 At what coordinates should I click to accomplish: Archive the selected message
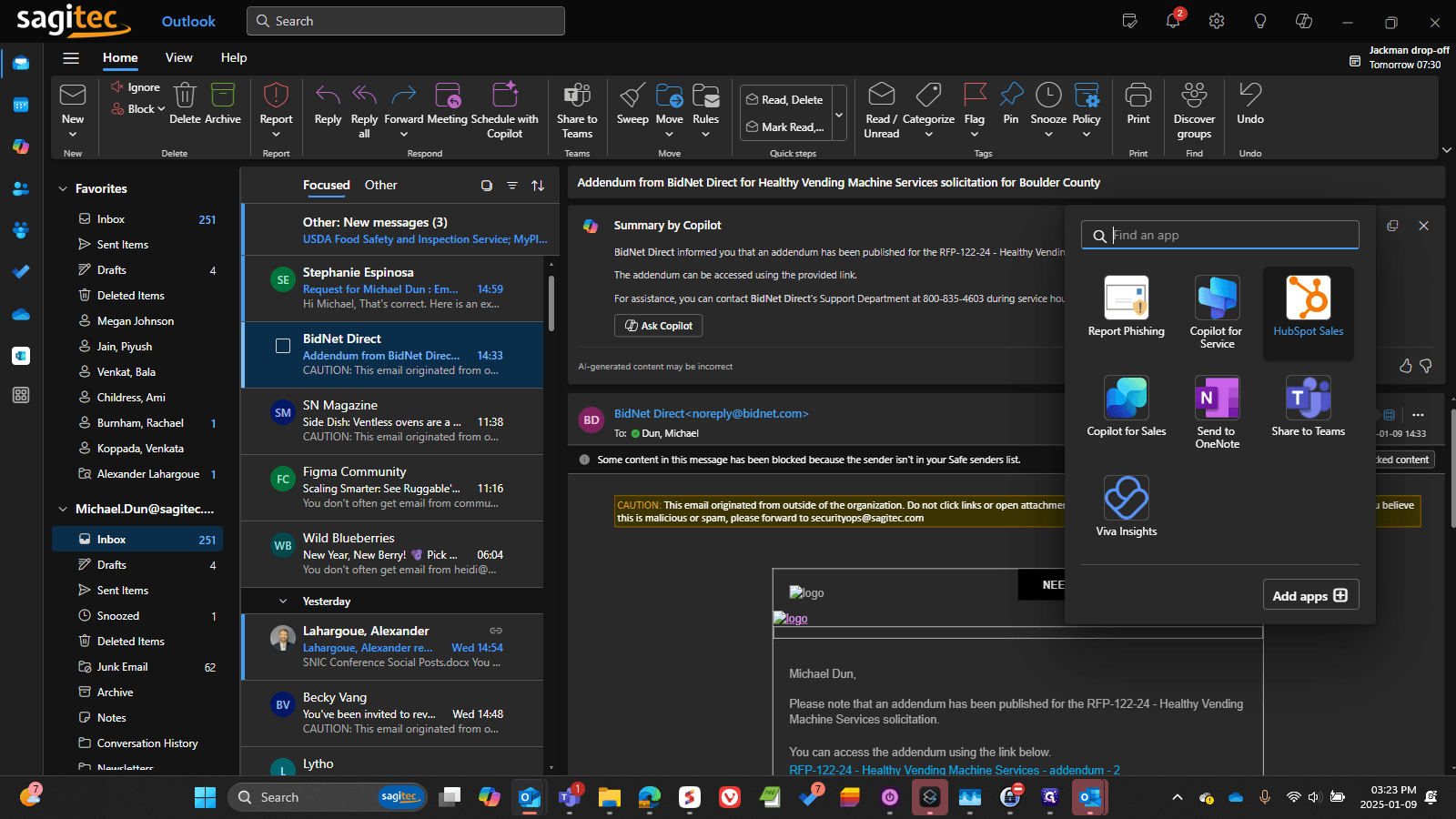coord(223,103)
